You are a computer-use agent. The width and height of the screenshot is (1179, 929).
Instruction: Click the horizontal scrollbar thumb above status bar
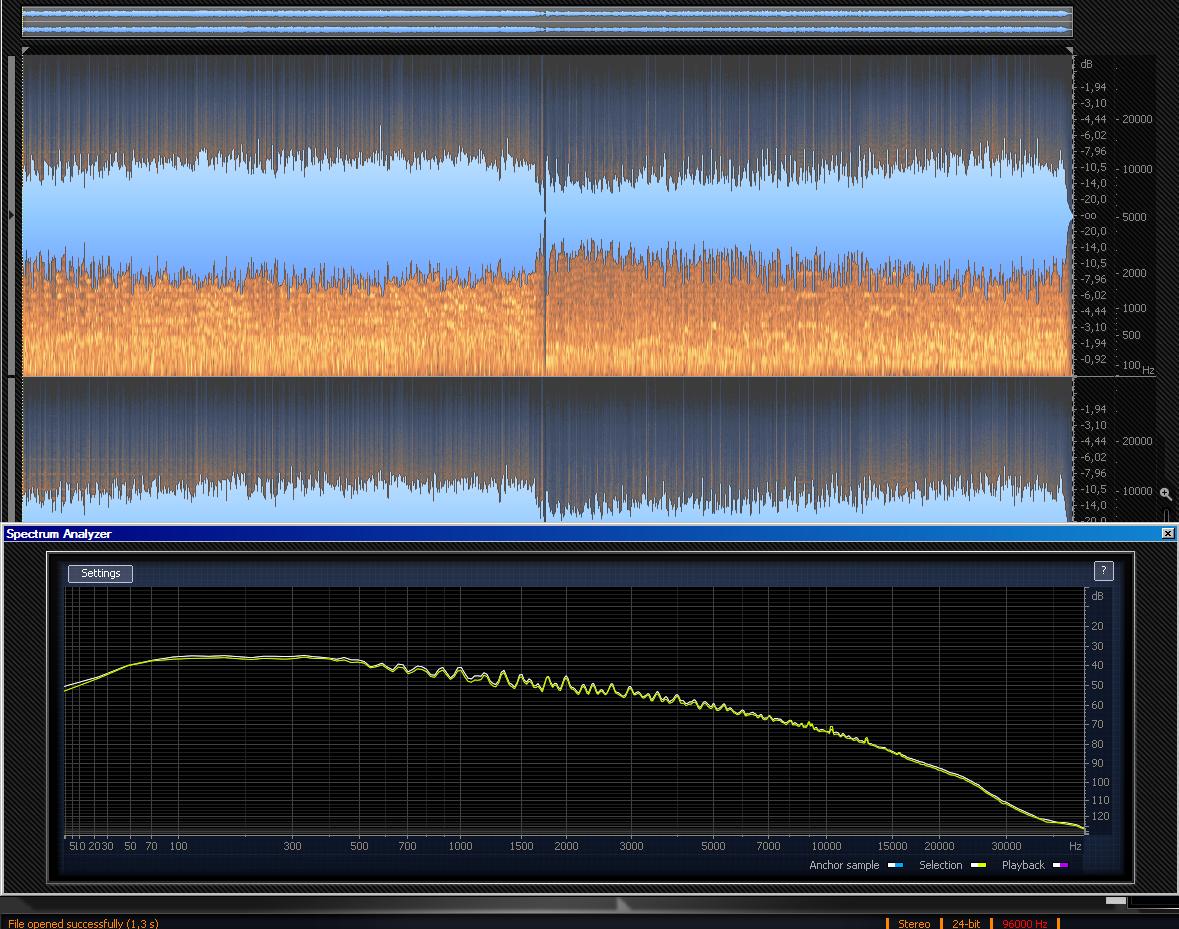pyautogui.click(x=1116, y=900)
